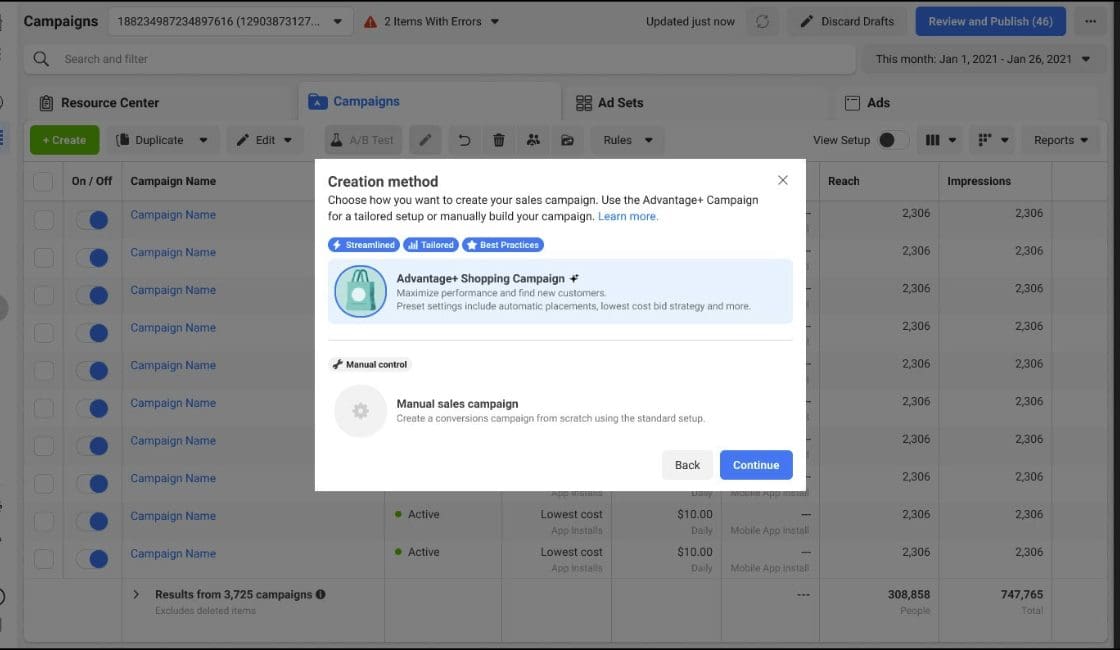Click the trash delete icon in toolbar
The width and height of the screenshot is (1120, 650).
pyautogui.click(x=498, y=140)
